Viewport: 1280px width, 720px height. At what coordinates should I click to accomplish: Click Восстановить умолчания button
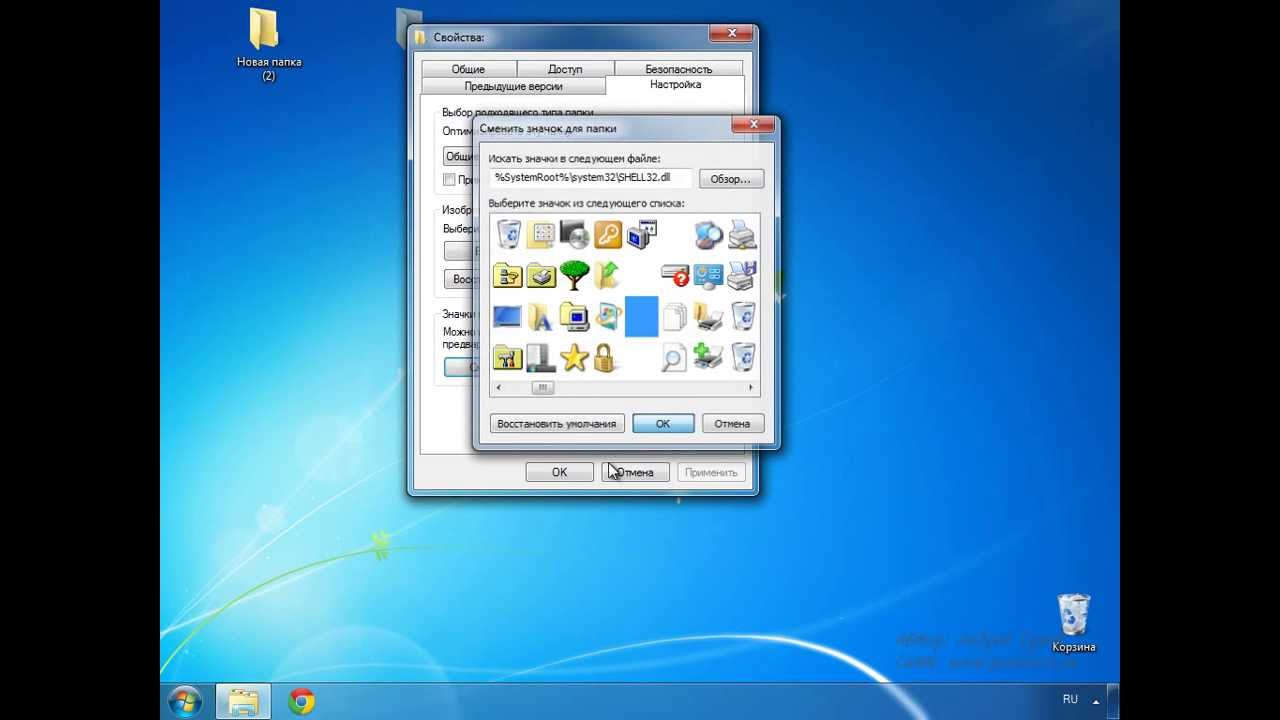[557, 424]
